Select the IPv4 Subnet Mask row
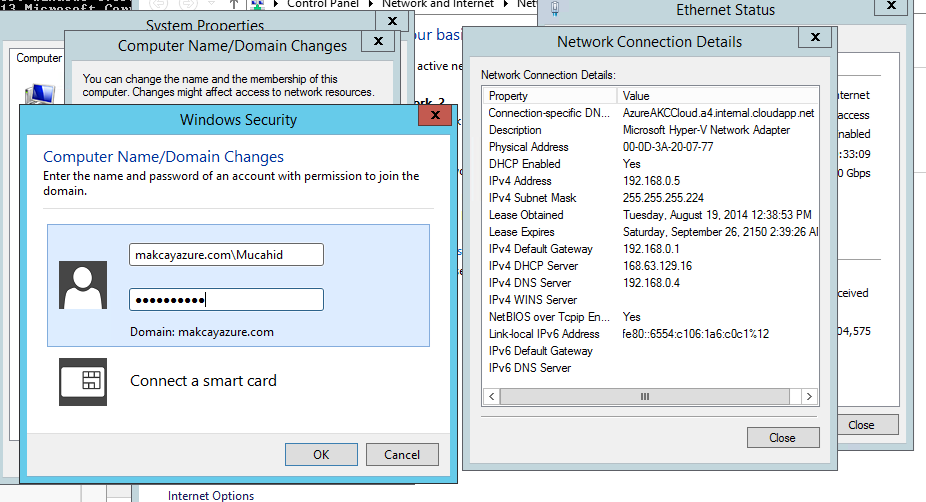The height and width of the screenshot is (502, 926). 651,198
